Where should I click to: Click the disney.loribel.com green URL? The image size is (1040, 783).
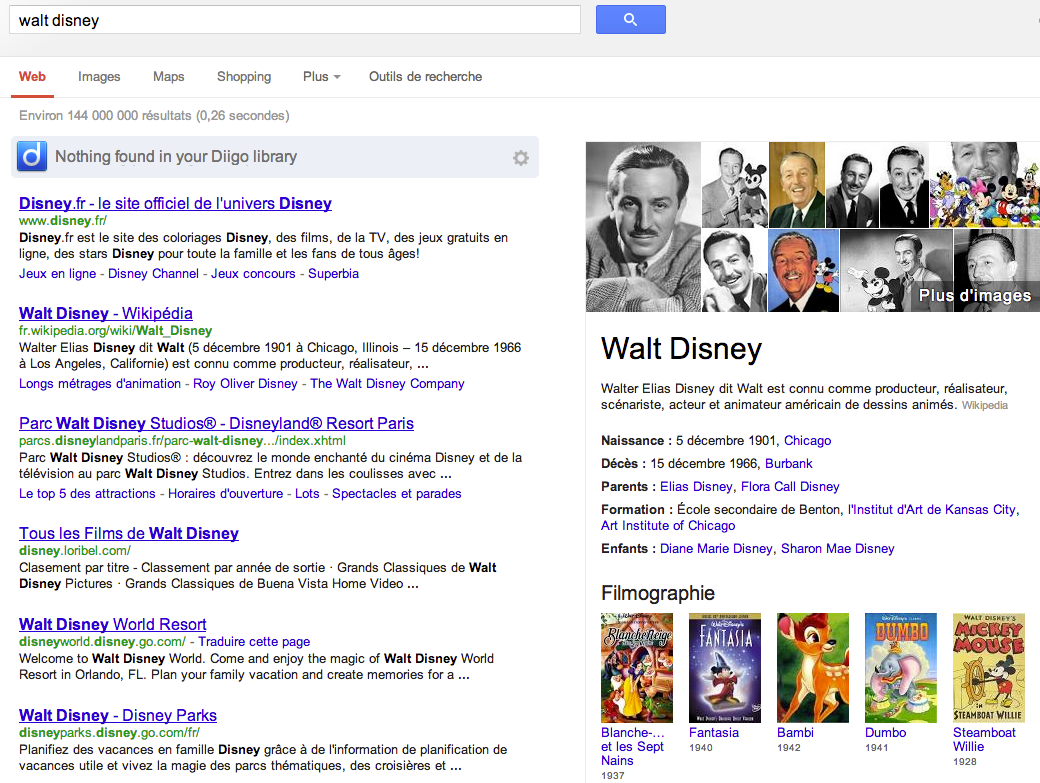pos(75,551)
